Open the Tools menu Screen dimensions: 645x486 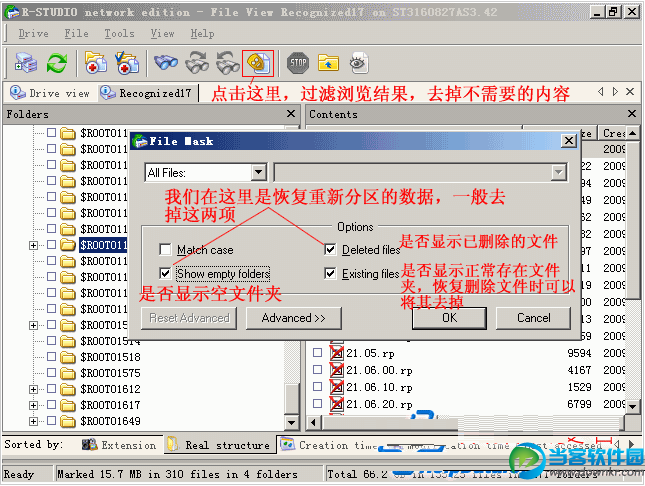point(119,33)
